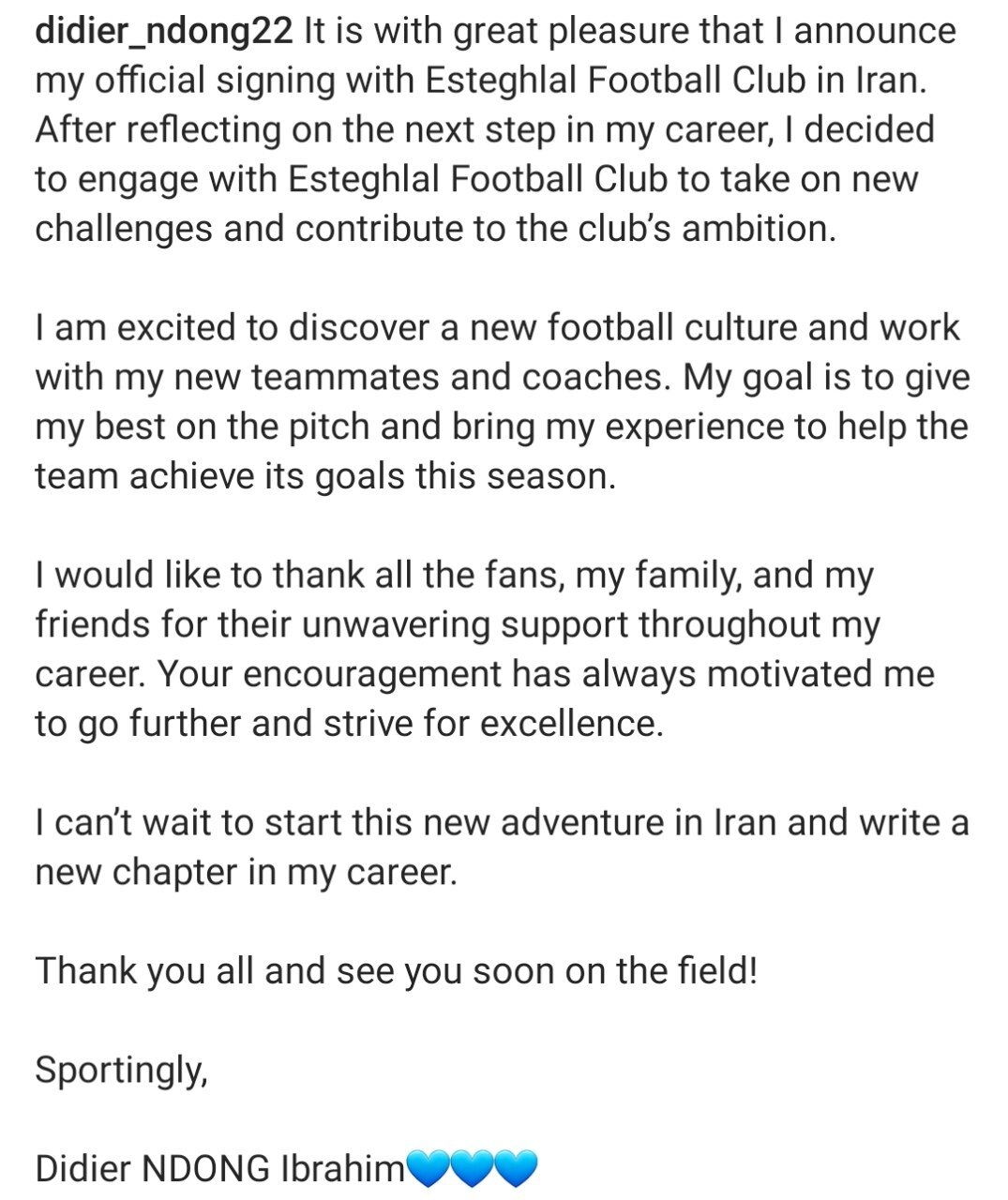The height and width of the screenshot is (1200, 1008).
Task: Select the "Thank you all" farewell line
Action: pos(396,971)
